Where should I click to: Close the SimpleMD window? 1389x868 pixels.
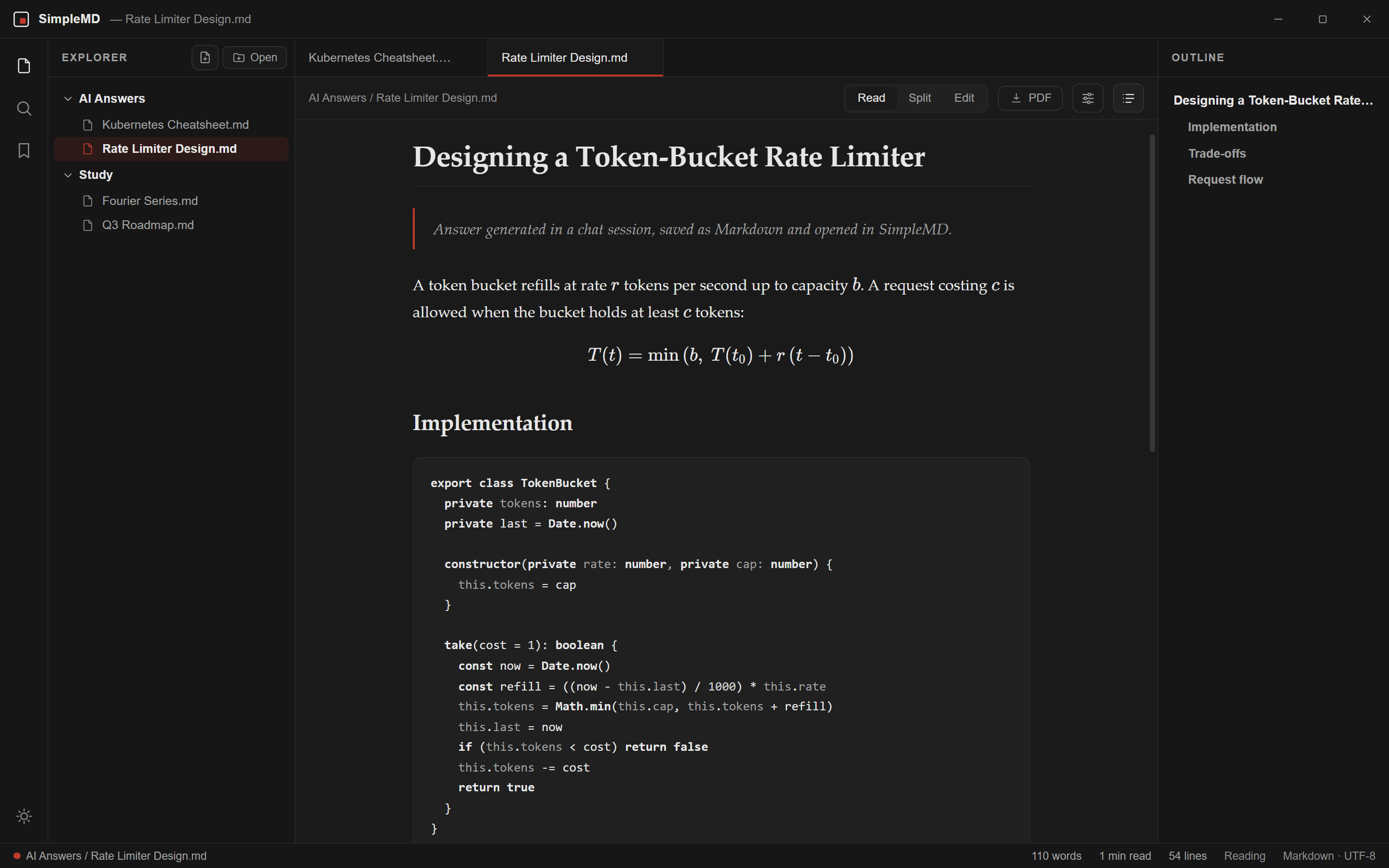pos(1367,19)
